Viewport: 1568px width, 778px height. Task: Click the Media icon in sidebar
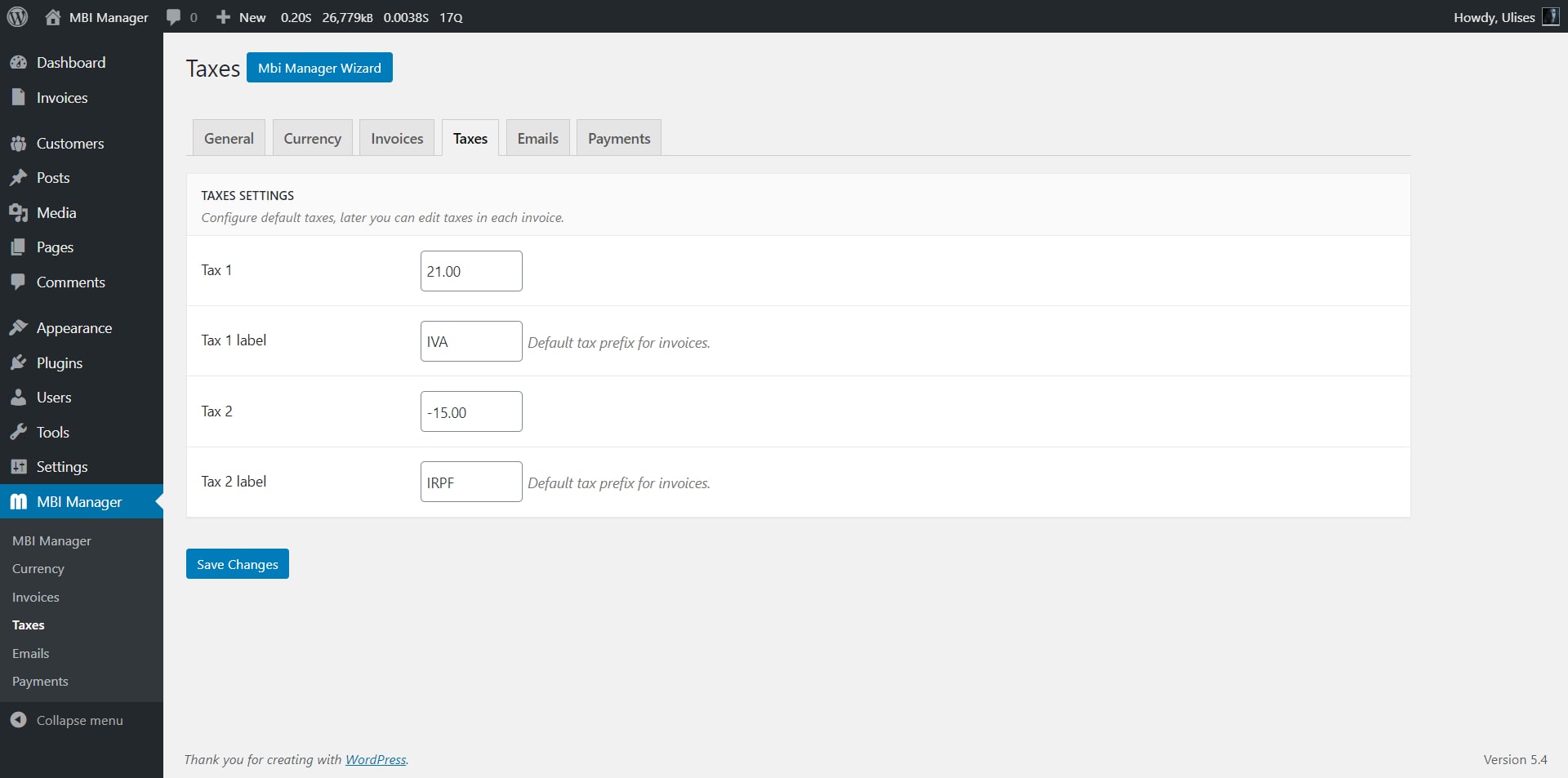tap(18, 213)
